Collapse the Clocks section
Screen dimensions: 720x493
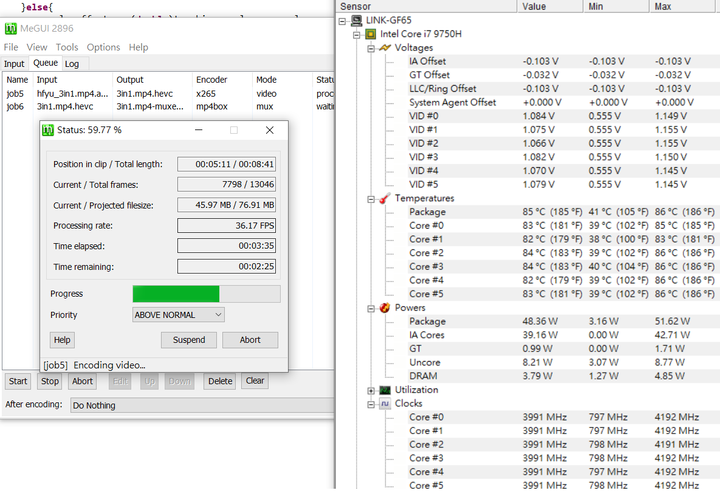(x=371, y=405)
